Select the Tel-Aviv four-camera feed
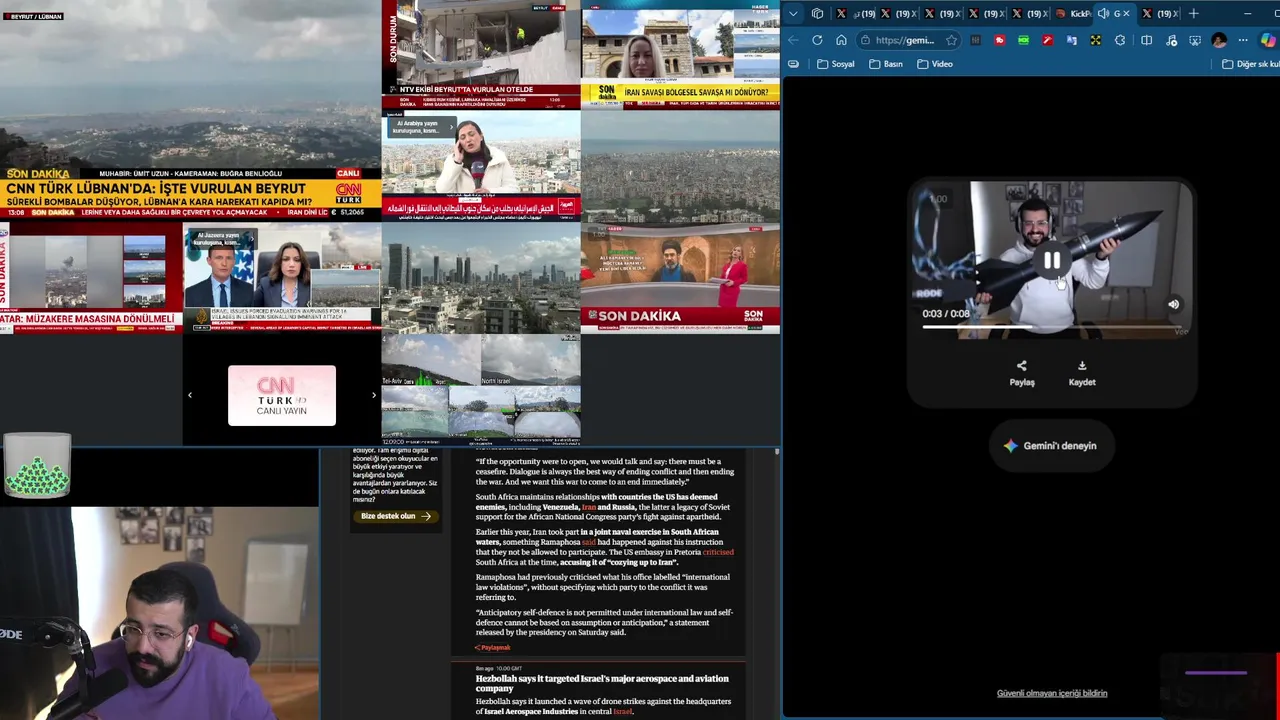This screenshot has height=720, width=1280. click(481, 389)
